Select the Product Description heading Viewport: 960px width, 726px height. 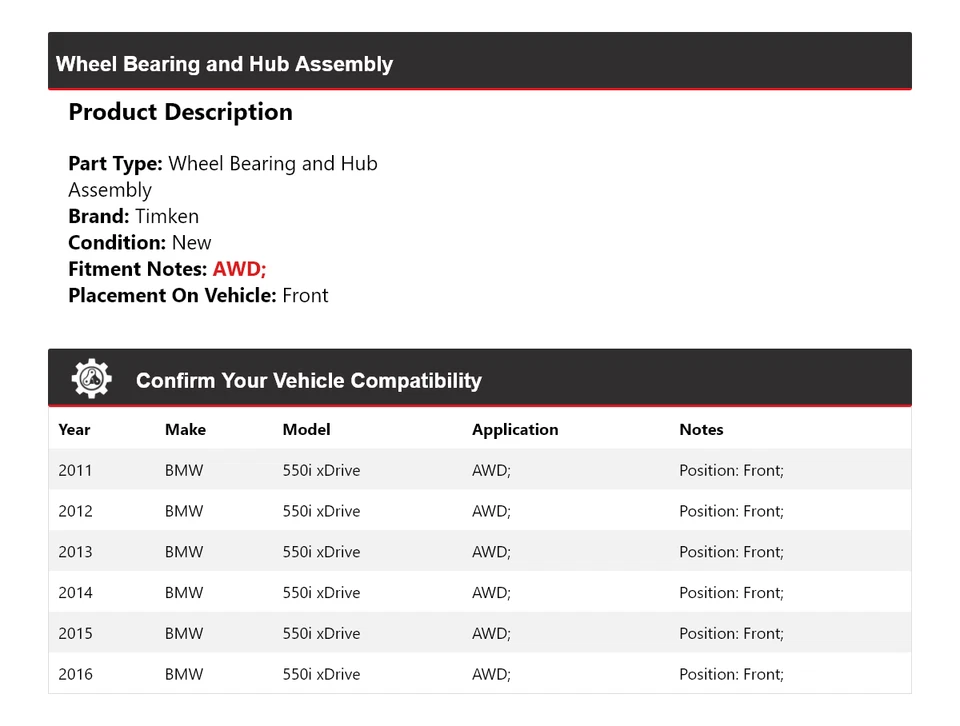180,112
